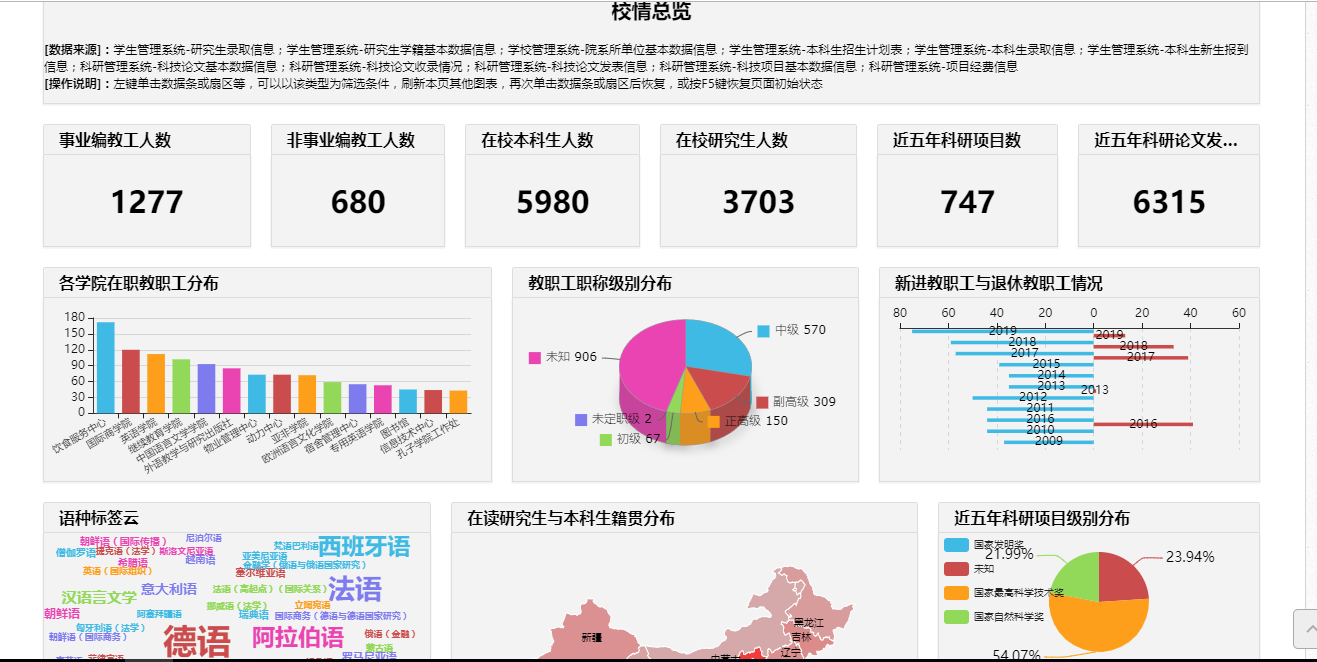Image resolution: width=1317 pixels, height=662 pixels.
Task: Click the red 副高级 legend square
Action: pyautogui.click(x=761, y=402)
